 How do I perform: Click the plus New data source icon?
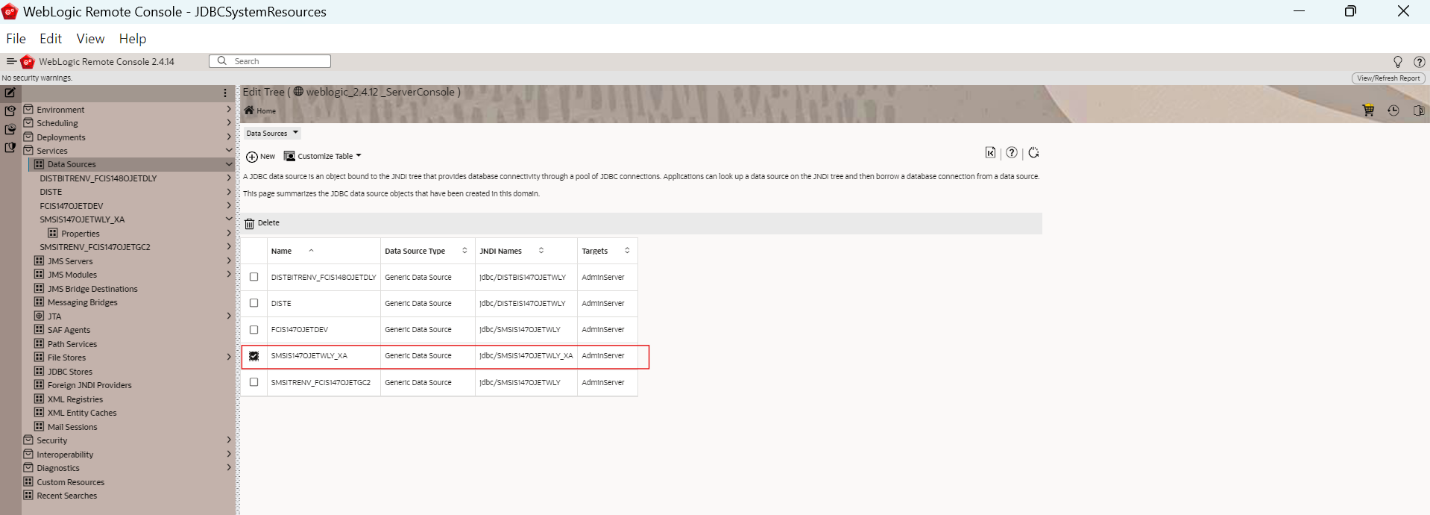252,157
